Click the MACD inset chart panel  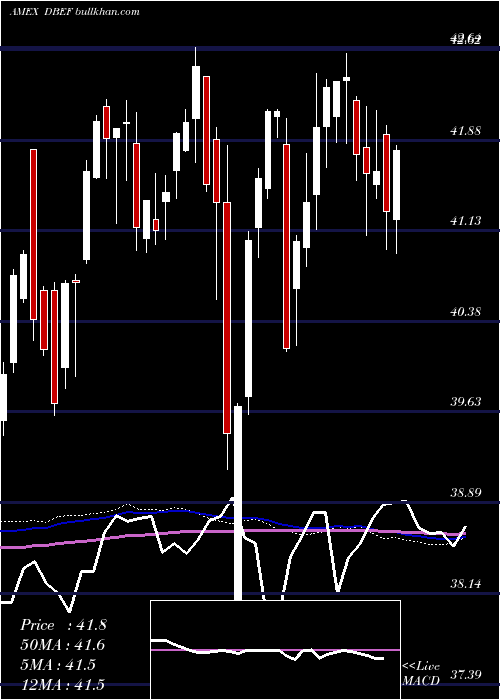[x=275, y=650]
